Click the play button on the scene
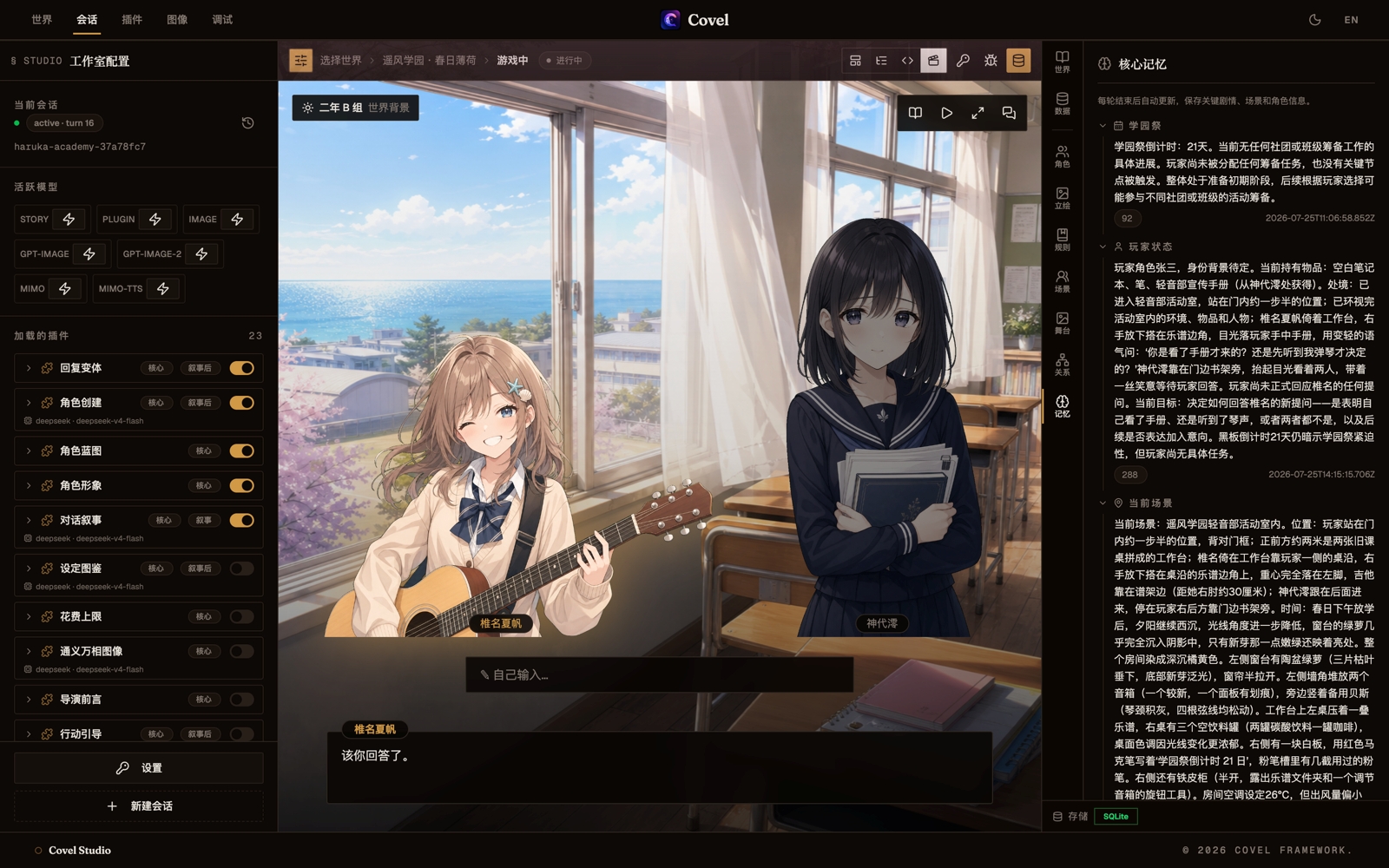The width and height of the screenshot is (1389, 868). (946, 113)
